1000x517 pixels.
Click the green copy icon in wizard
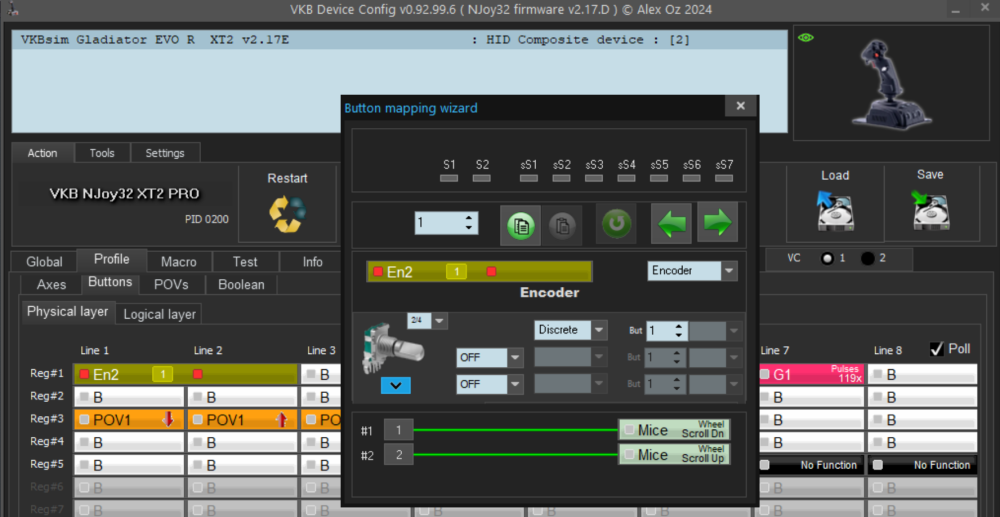click(x=520, y=225)
